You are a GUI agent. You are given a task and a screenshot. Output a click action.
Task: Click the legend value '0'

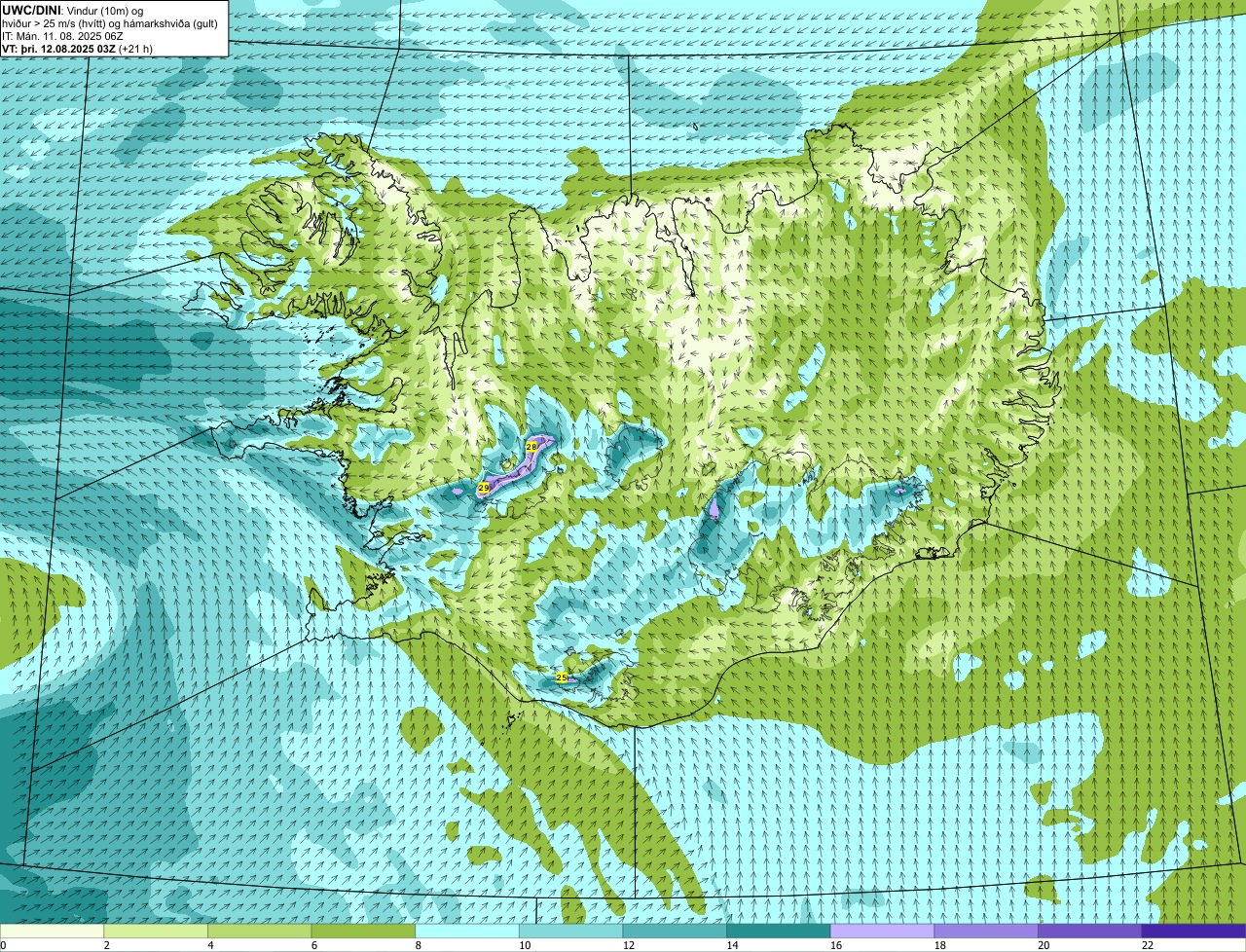3,945
